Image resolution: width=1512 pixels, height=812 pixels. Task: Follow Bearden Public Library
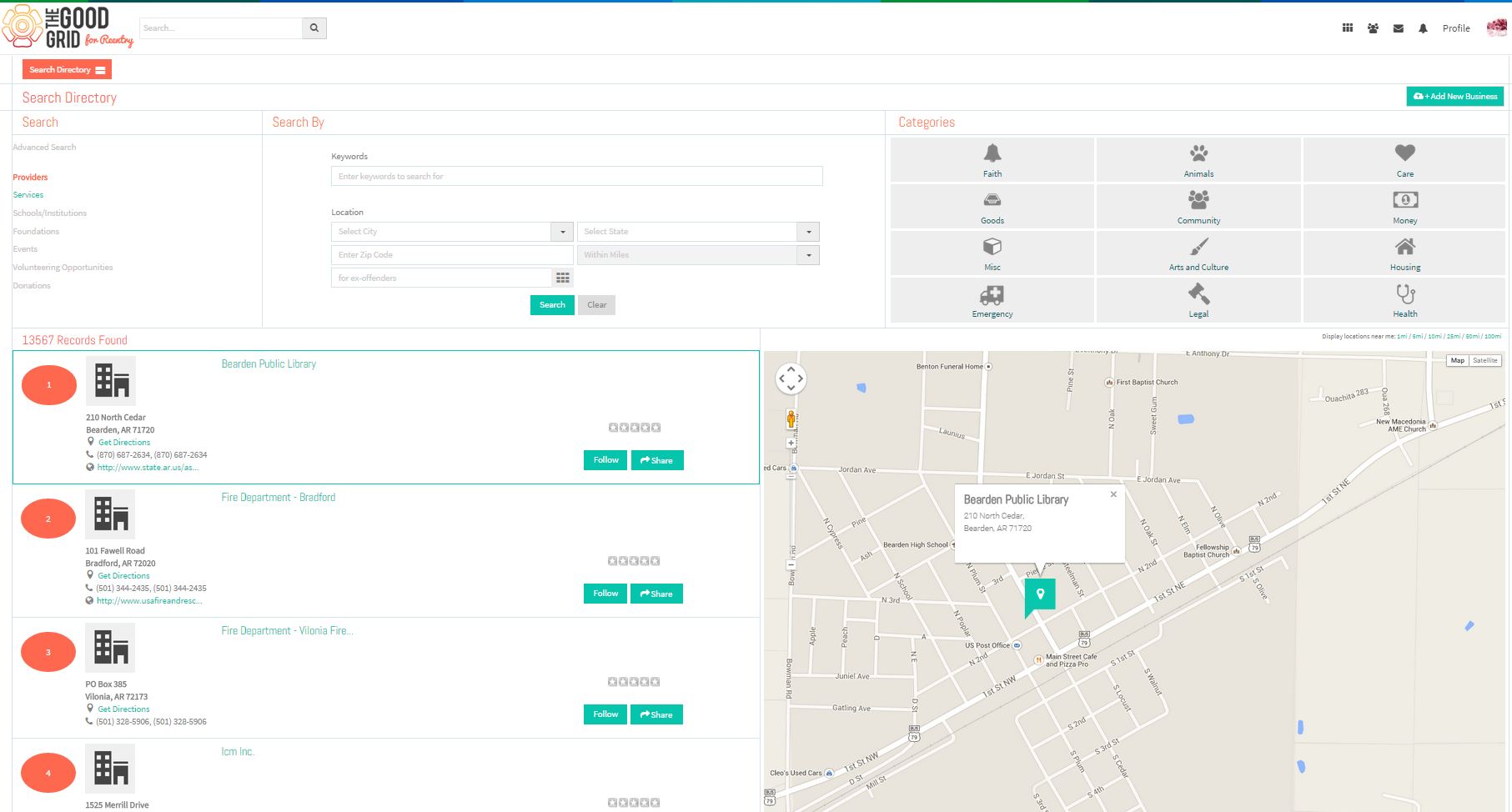pyautogui.click(x=605, y=460)
